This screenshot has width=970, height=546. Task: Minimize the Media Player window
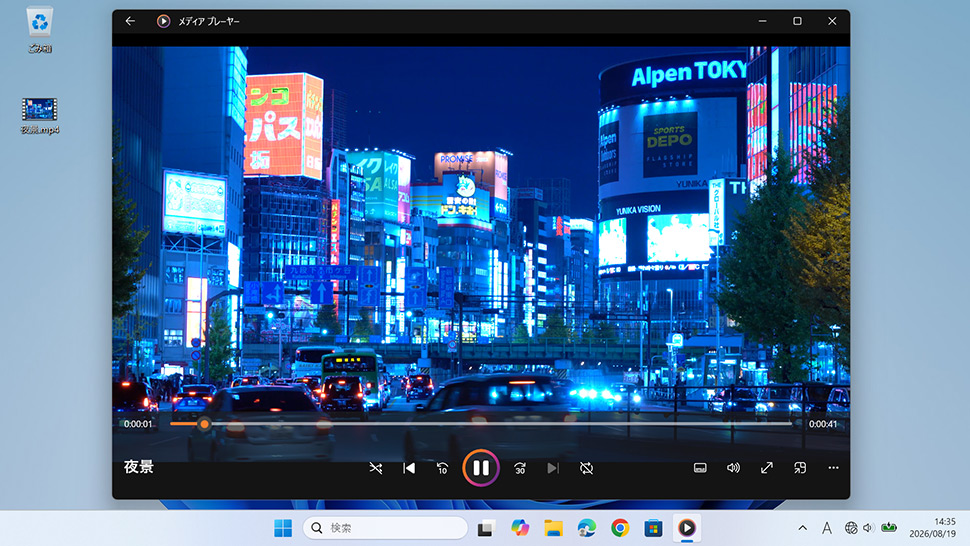click(x=762, y=21)
